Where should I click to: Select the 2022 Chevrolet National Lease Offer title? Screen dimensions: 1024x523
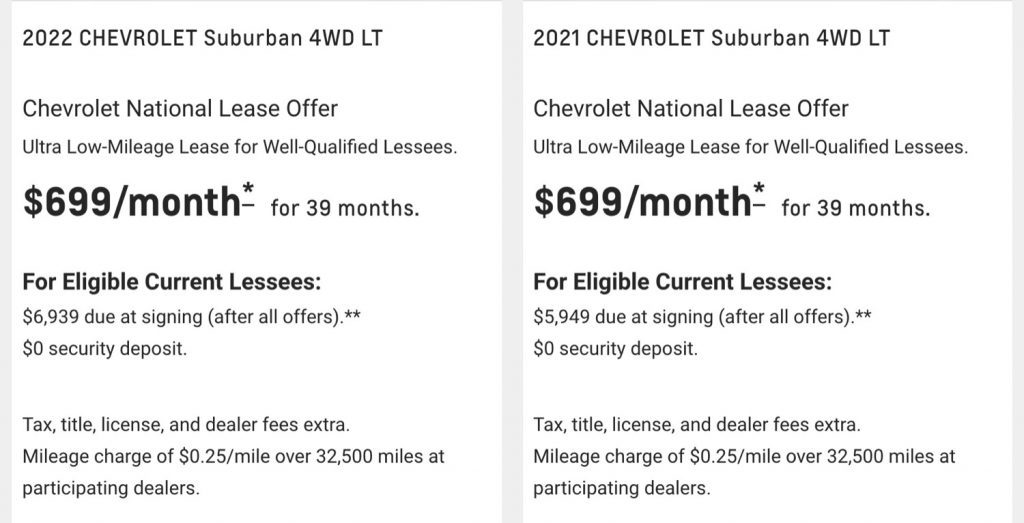pyautogui.click(x=180, y=108)
